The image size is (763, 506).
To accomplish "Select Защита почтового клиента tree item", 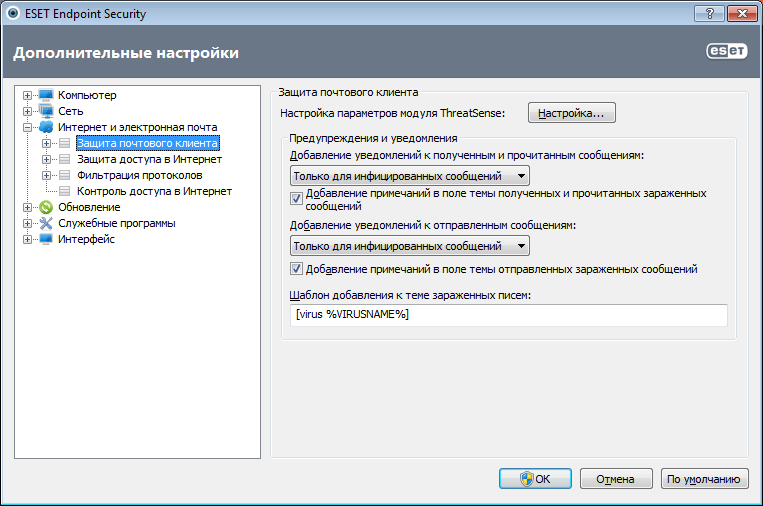I will tap(147, 143).
